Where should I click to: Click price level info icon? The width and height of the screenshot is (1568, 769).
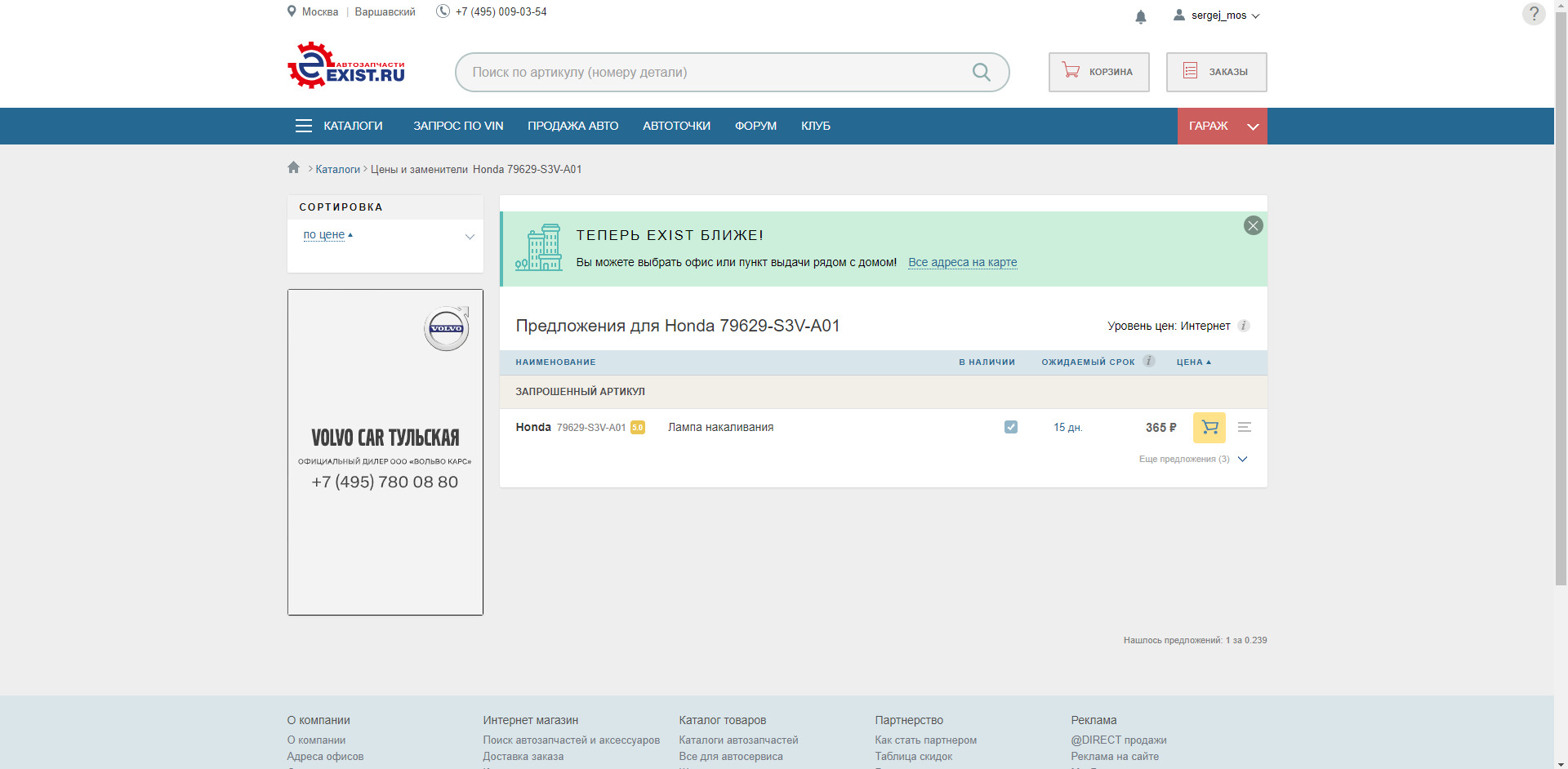tap(1243, 326)
